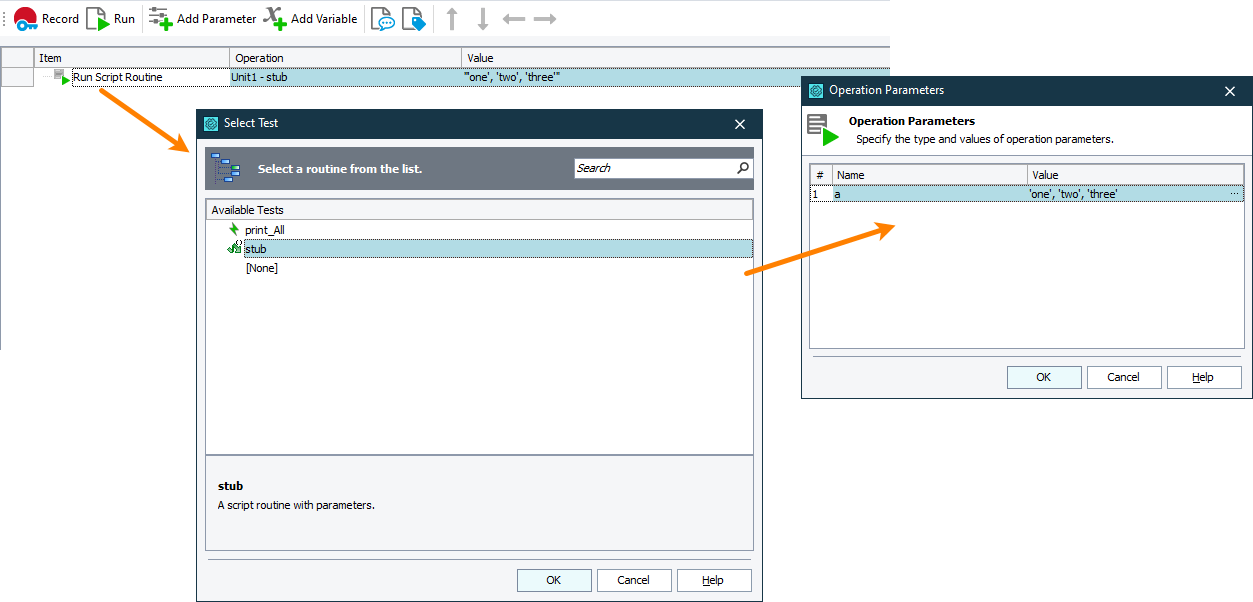The image size is (1253, 602).
Task: Click Cancel in Operation Parameters dialog
Action: [1124, 377]
